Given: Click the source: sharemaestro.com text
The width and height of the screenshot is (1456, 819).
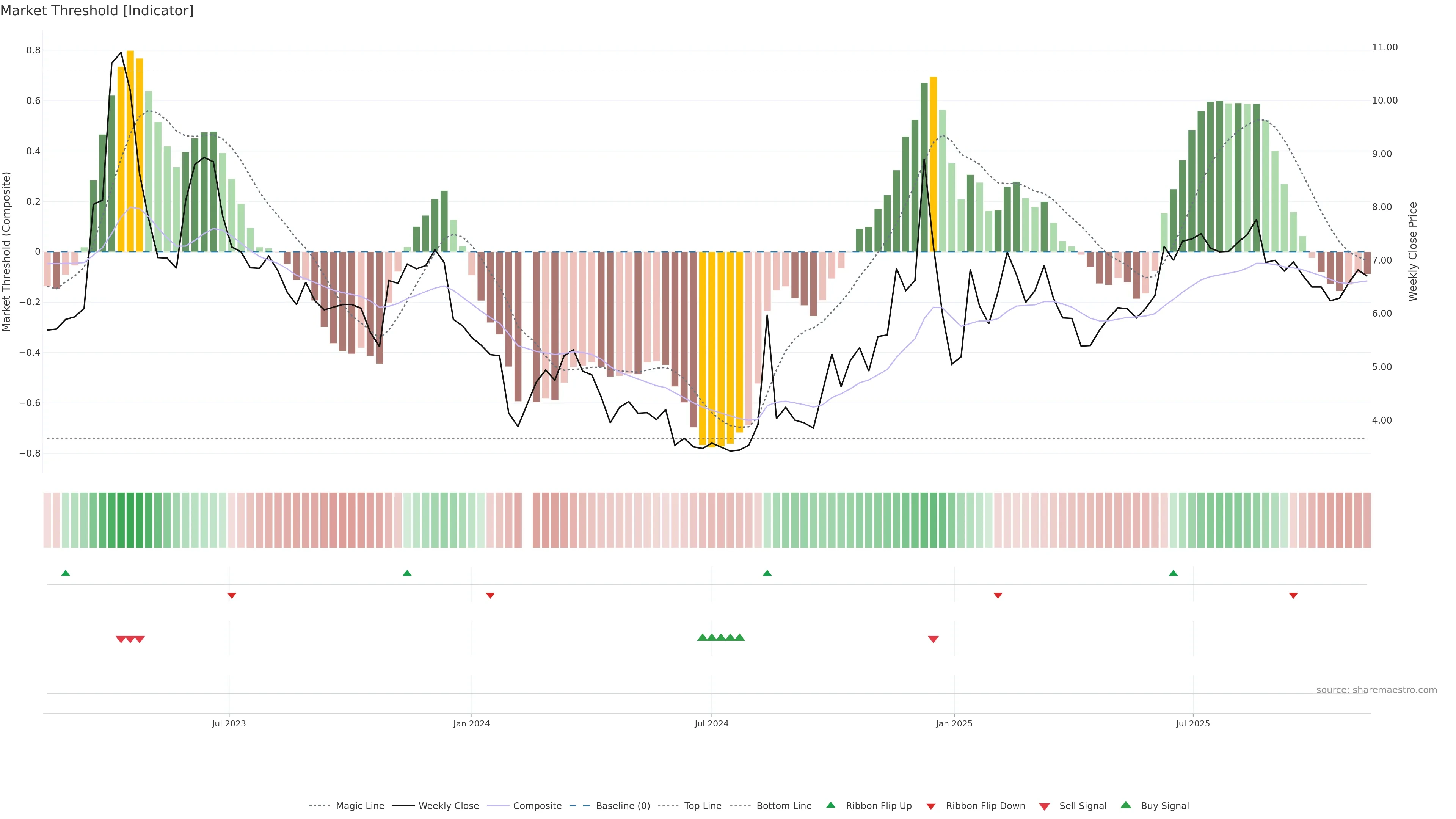Looking at the screenshot, I should pyautogui.click(x=1376, y=690).
